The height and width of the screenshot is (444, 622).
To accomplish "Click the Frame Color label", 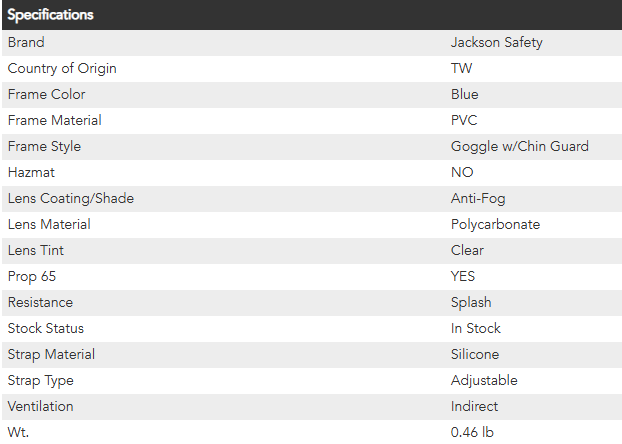I will pos(46,94).
